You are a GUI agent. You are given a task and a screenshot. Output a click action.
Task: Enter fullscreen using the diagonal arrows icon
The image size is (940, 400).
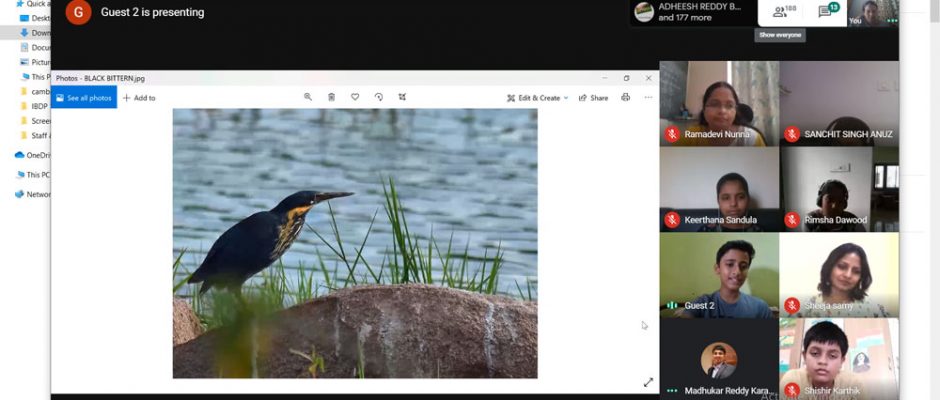tap(648, 382)
